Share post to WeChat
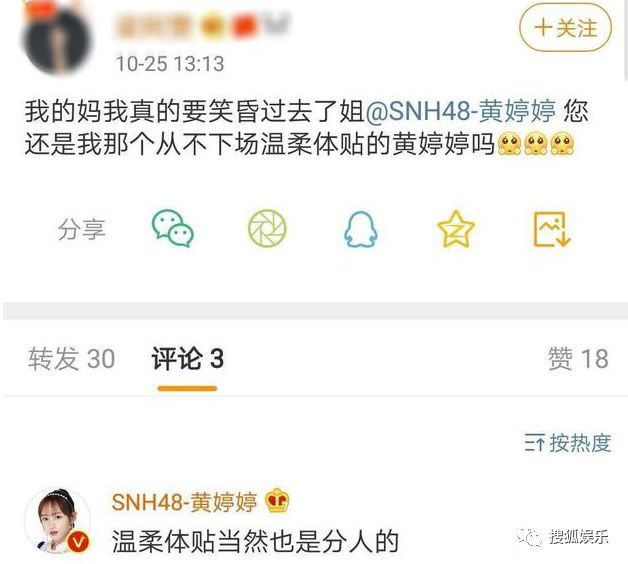 click(x=173, y=228)
